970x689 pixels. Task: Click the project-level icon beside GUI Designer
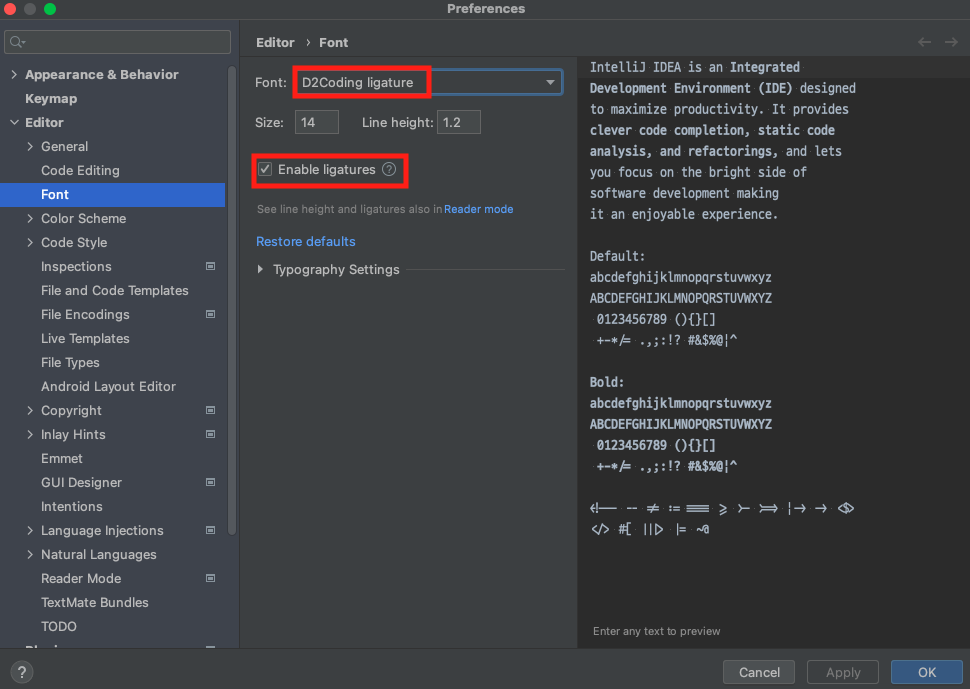[210, 482]
